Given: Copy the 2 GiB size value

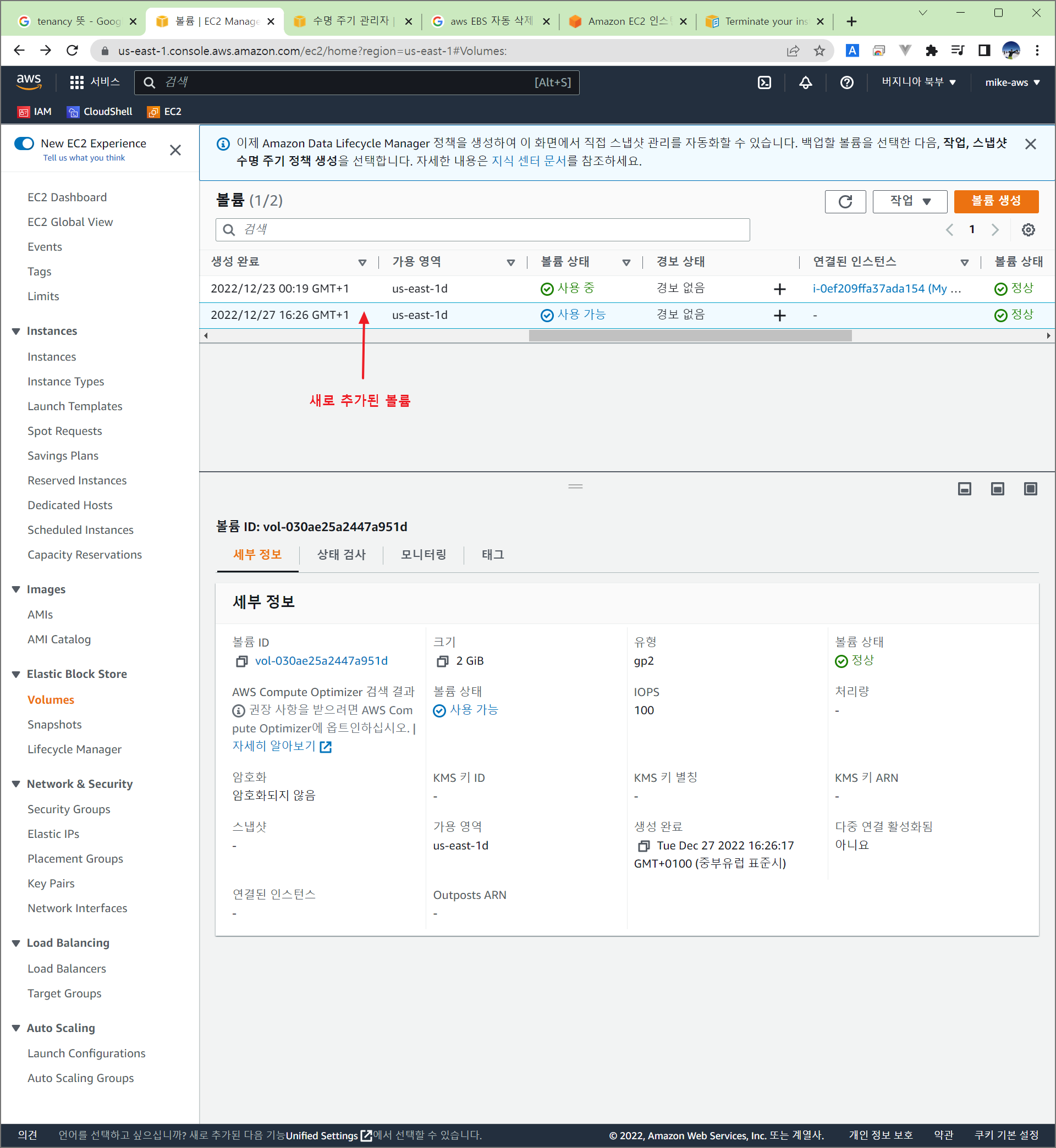Looking at the screenshot, I should [x=442, y=661].
